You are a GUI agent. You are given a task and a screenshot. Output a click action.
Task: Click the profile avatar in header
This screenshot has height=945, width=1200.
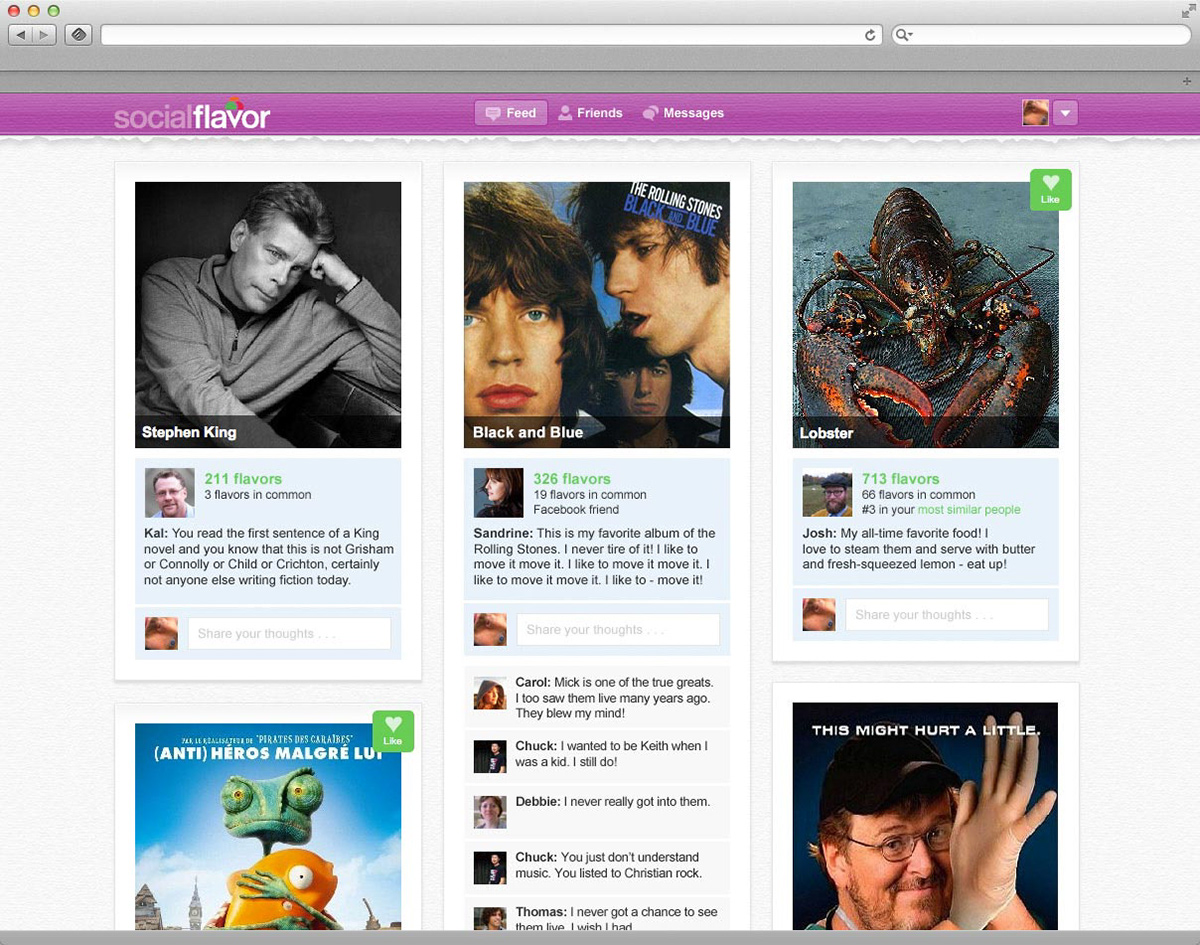[1035, 113]
